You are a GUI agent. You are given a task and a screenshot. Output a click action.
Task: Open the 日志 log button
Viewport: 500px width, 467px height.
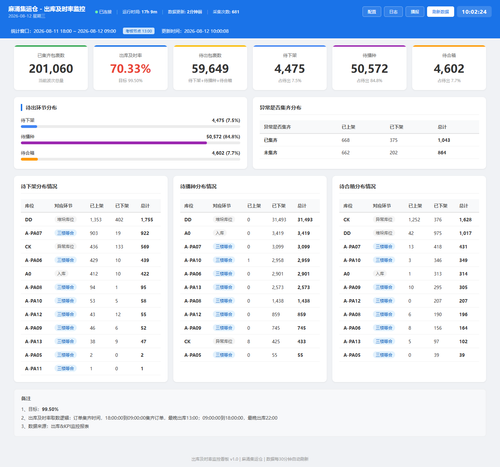pyautogui.click(x=393, y=12)
